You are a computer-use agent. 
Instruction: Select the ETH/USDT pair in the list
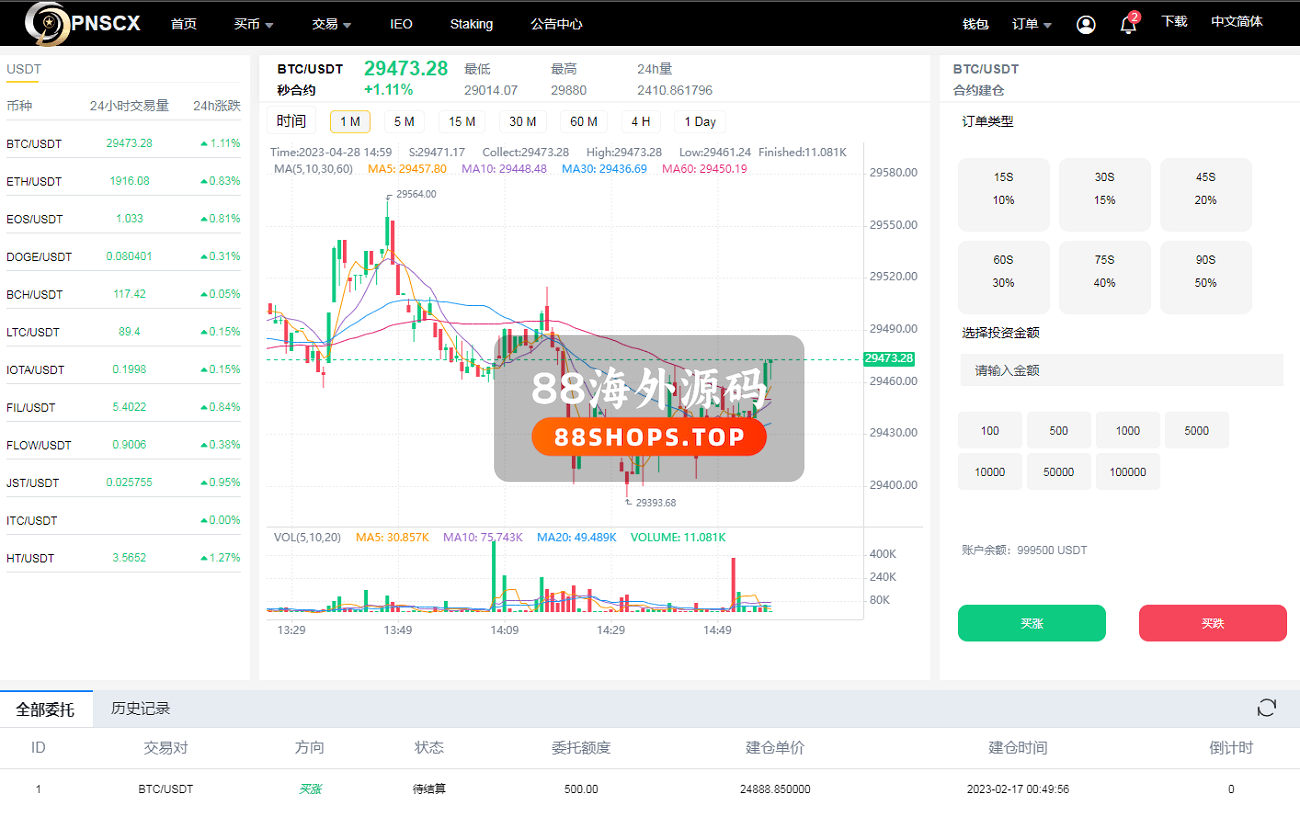(34, 181)
